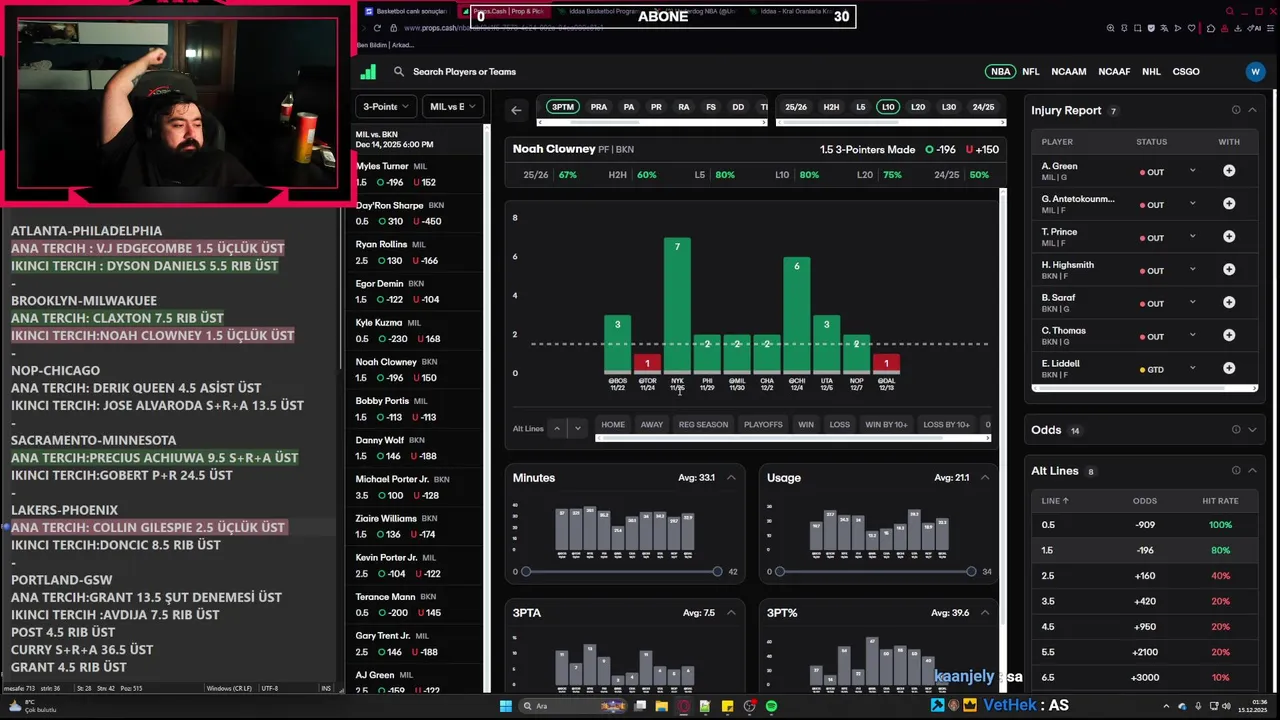Screen dimensions: 1280x720
Task: Select the L10 range pill
Action: pos(887,107)
